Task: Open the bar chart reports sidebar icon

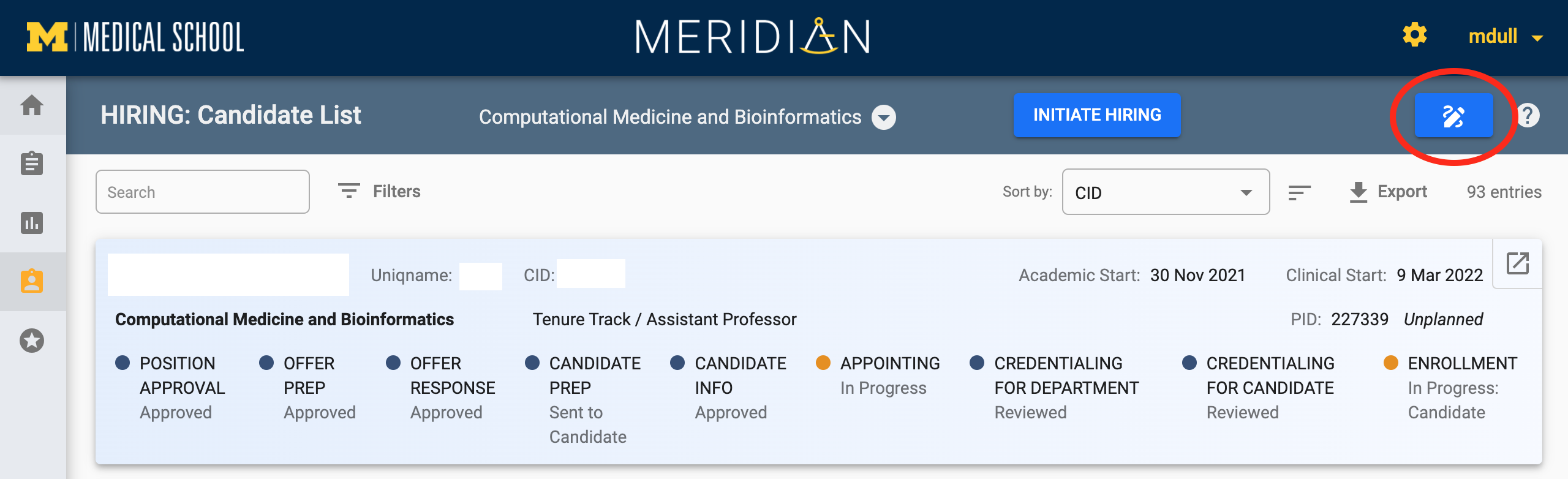Action: 32,223
